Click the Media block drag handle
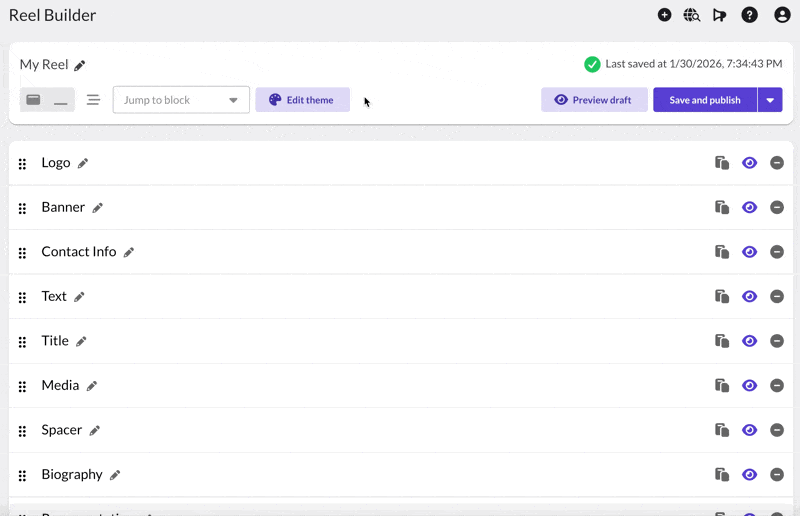The image size is (800, 516). (x=22, y=387)
